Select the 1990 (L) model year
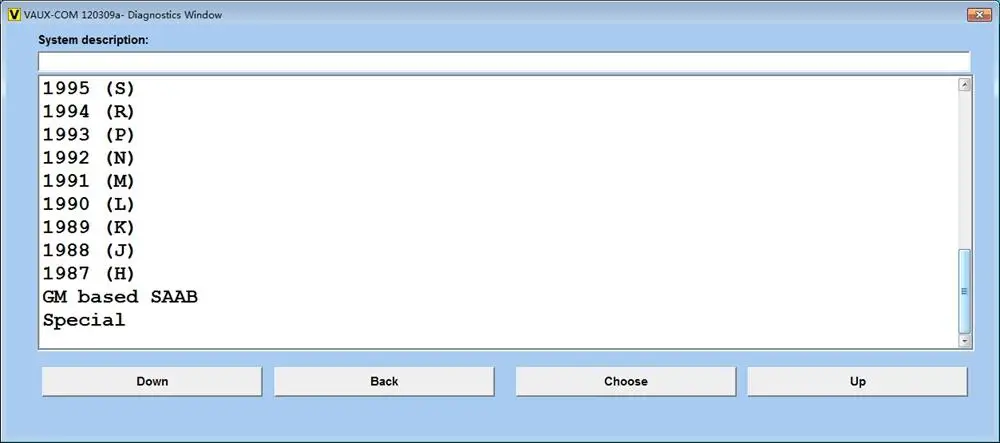 (89, 205)
